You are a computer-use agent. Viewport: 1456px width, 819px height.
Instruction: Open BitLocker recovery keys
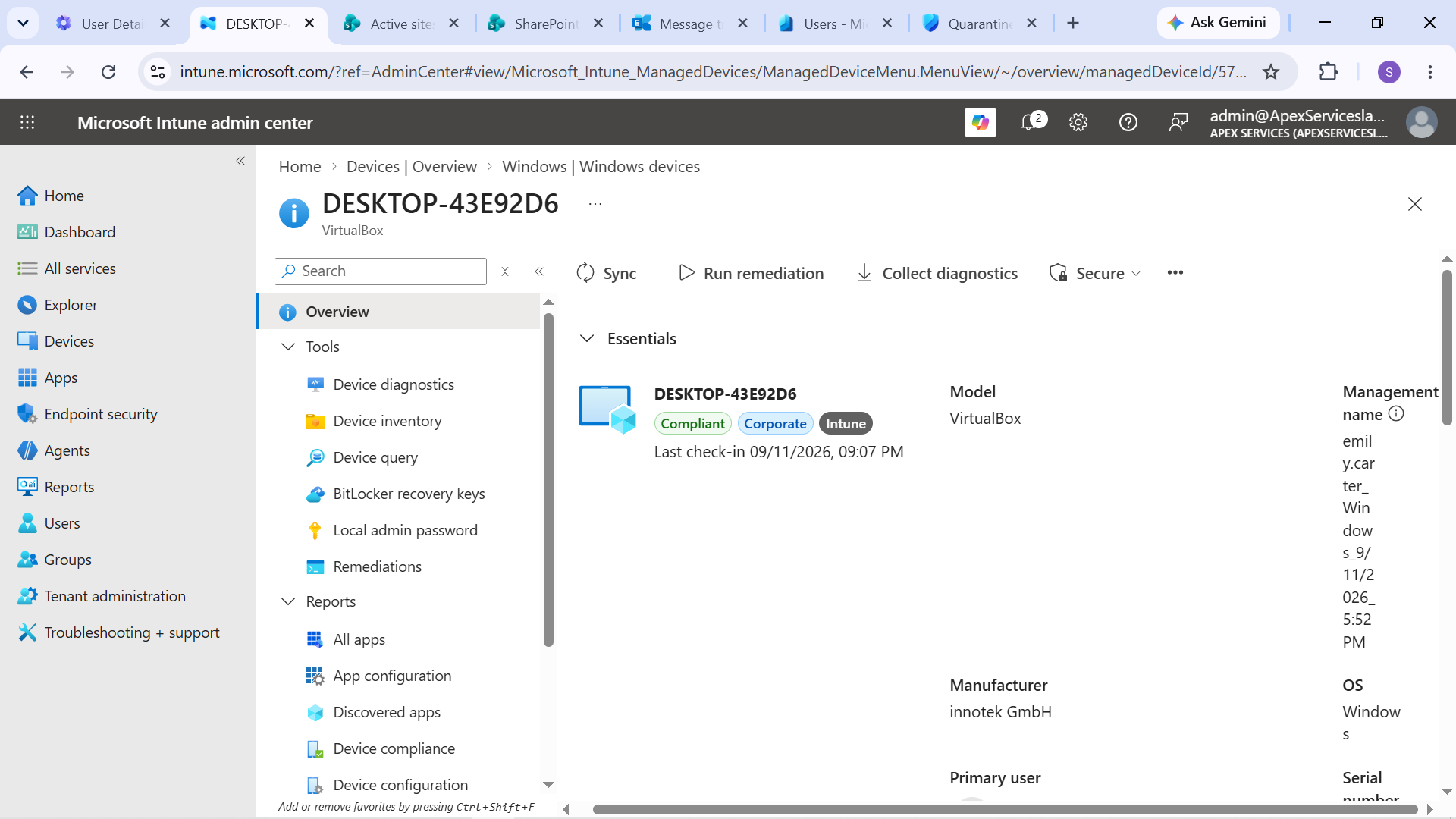(x=409, y=494)
